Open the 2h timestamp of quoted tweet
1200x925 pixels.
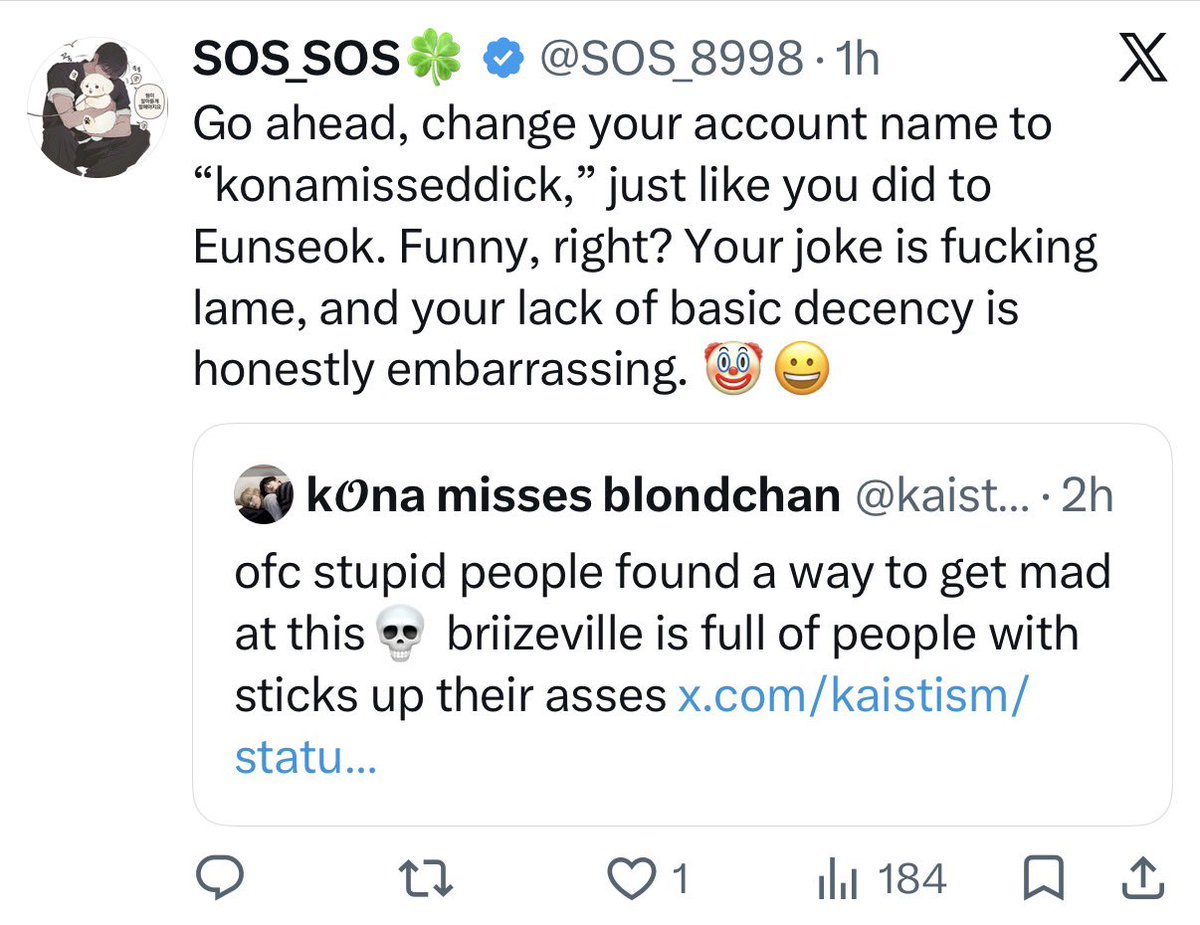pyautogui.click(x=1086, y=495)
